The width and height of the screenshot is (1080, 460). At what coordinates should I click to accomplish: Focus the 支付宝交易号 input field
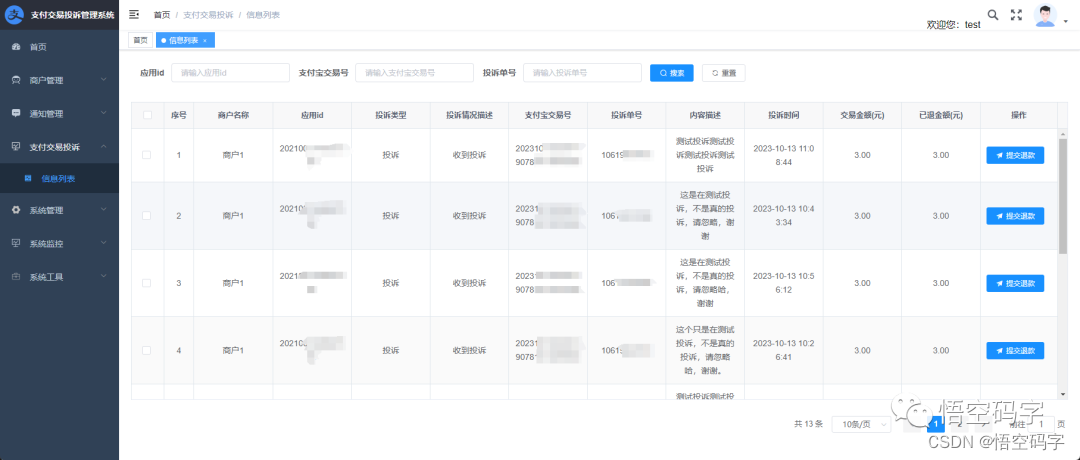point(414,72)
